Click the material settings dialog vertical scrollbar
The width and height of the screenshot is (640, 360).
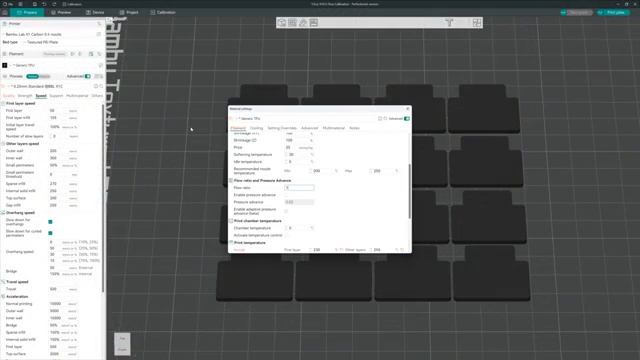tap(409, 191)
